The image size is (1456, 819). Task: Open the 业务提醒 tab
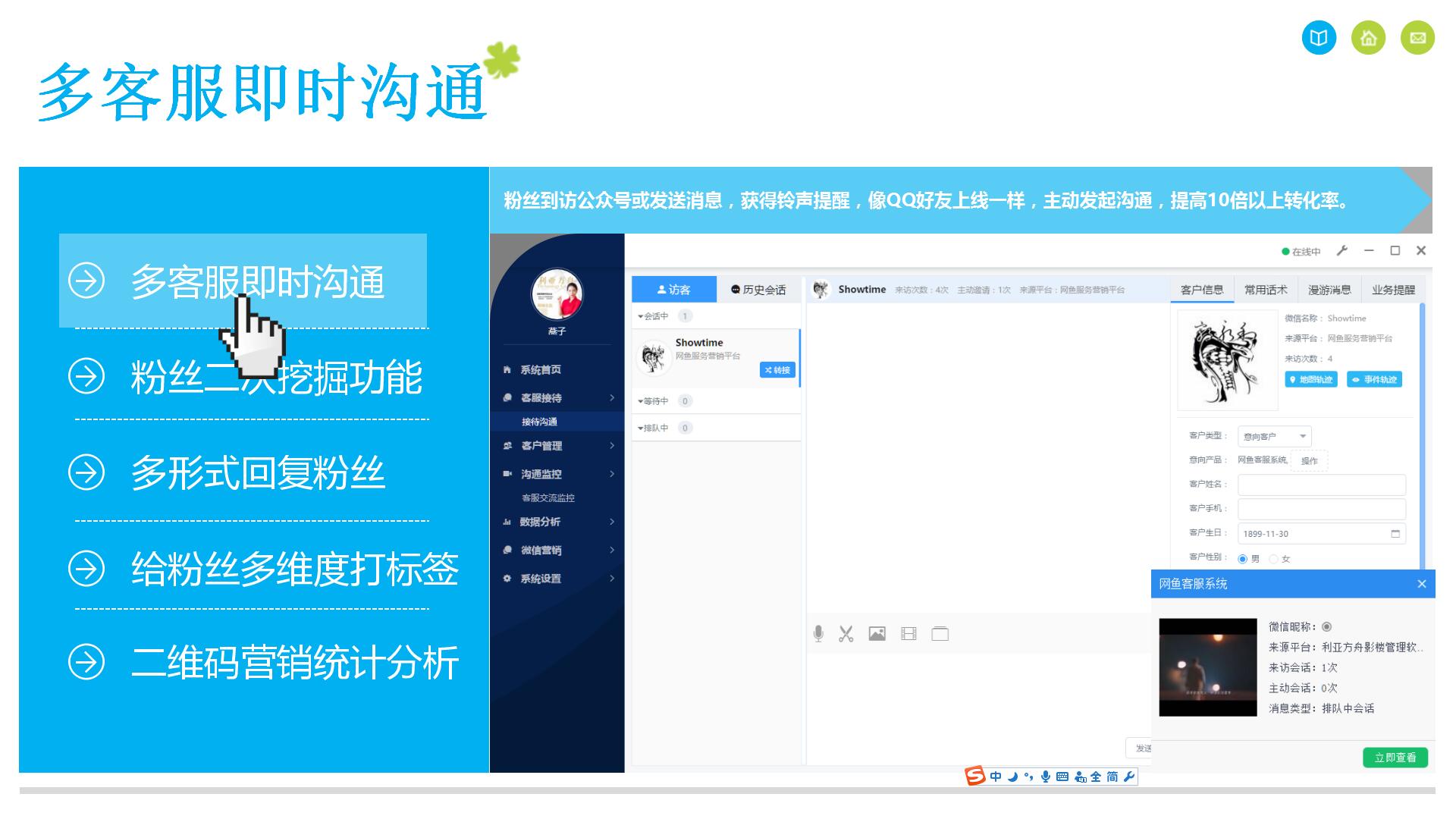click(x=1393, y=290)
